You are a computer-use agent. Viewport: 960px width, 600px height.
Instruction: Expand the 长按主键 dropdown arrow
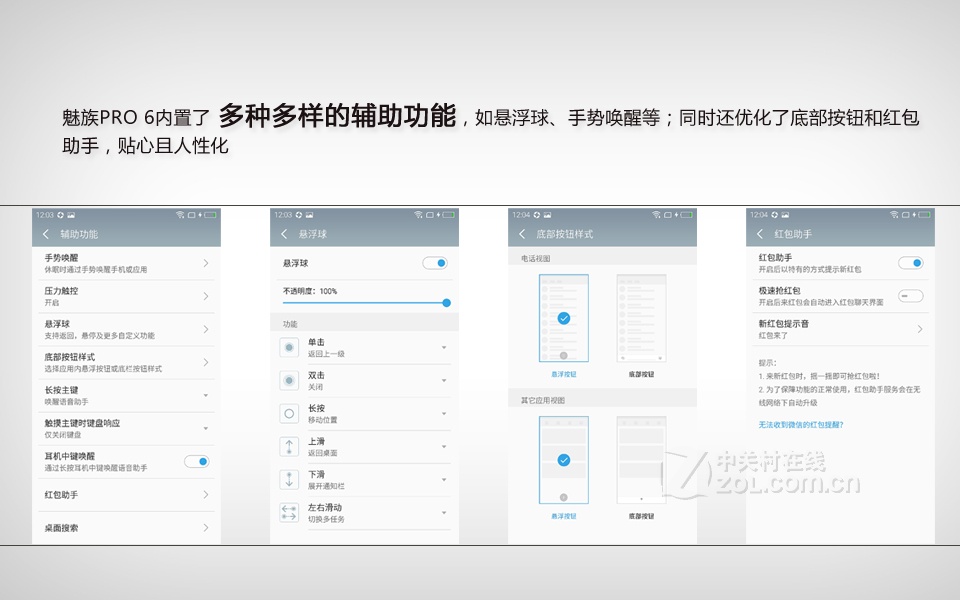(205, 395)
